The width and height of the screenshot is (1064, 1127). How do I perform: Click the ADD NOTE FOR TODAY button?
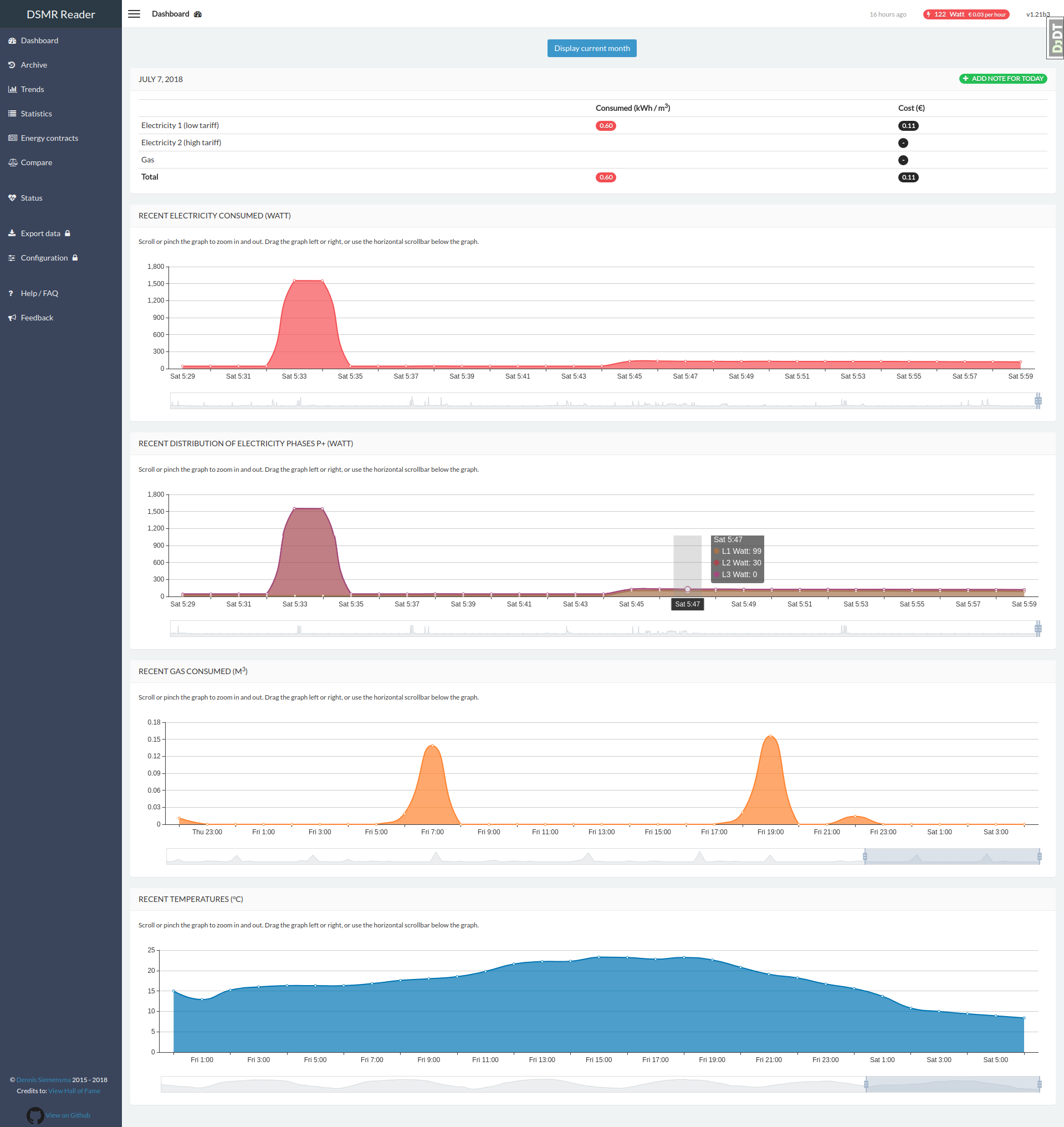[x=1002, y=79]
